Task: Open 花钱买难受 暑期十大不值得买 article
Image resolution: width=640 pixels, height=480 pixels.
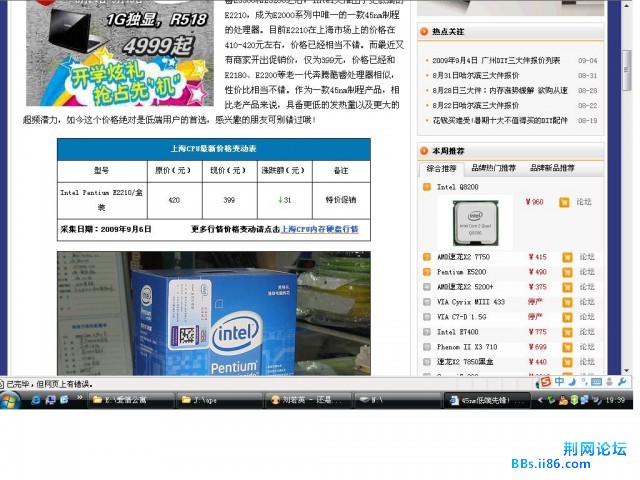Action: click(x=500, y=120)
